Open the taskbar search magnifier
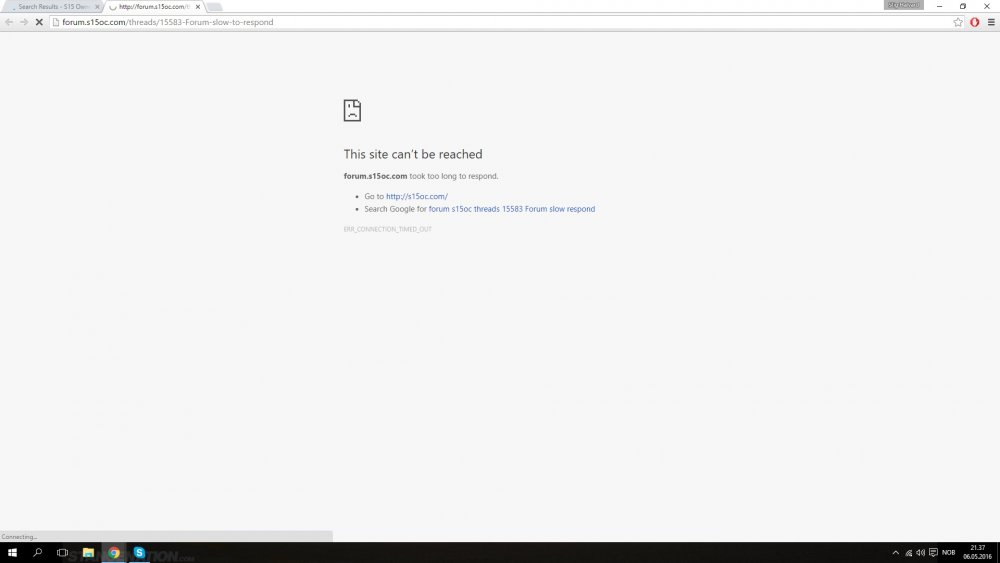Screen dimensions: 1000x563 pos(38,553)
